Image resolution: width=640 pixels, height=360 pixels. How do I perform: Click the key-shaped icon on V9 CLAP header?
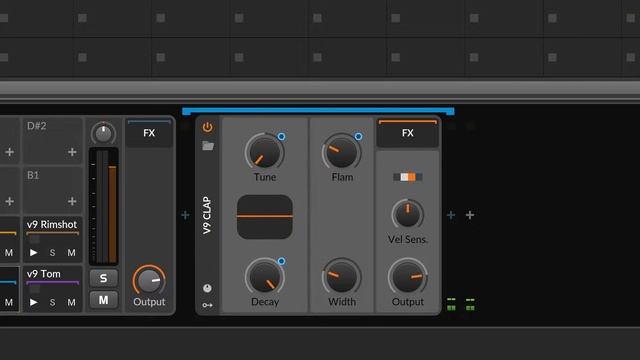(x=207, y=305)
